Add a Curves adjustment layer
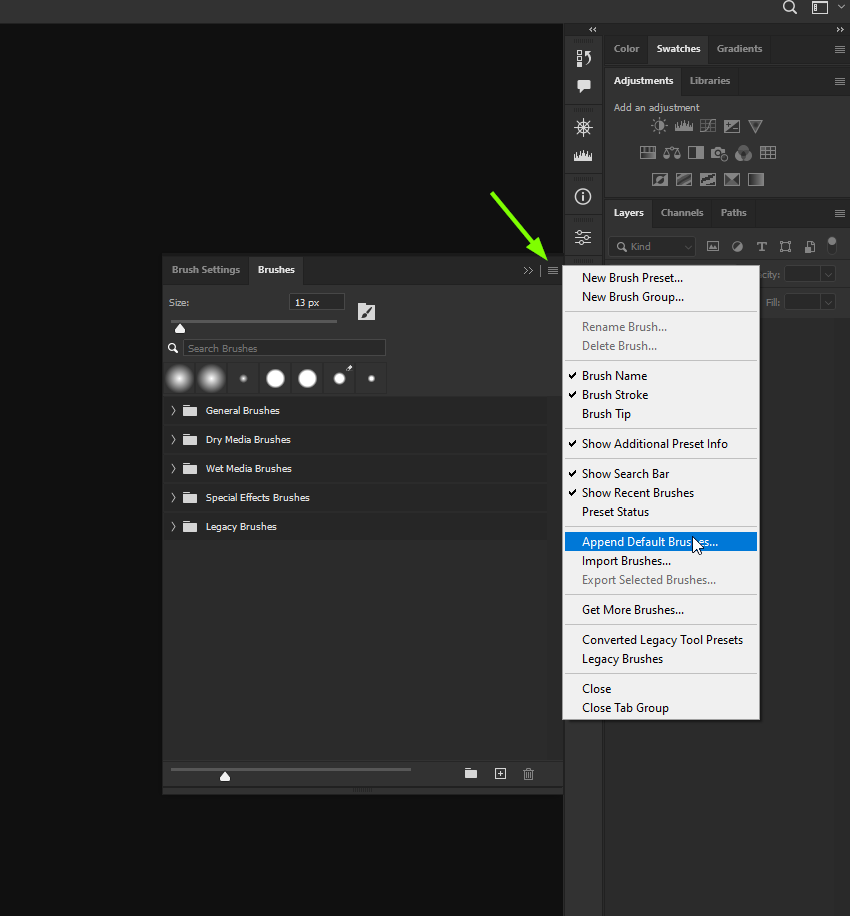Screen dimensions: 850x916 coord(708,125)
